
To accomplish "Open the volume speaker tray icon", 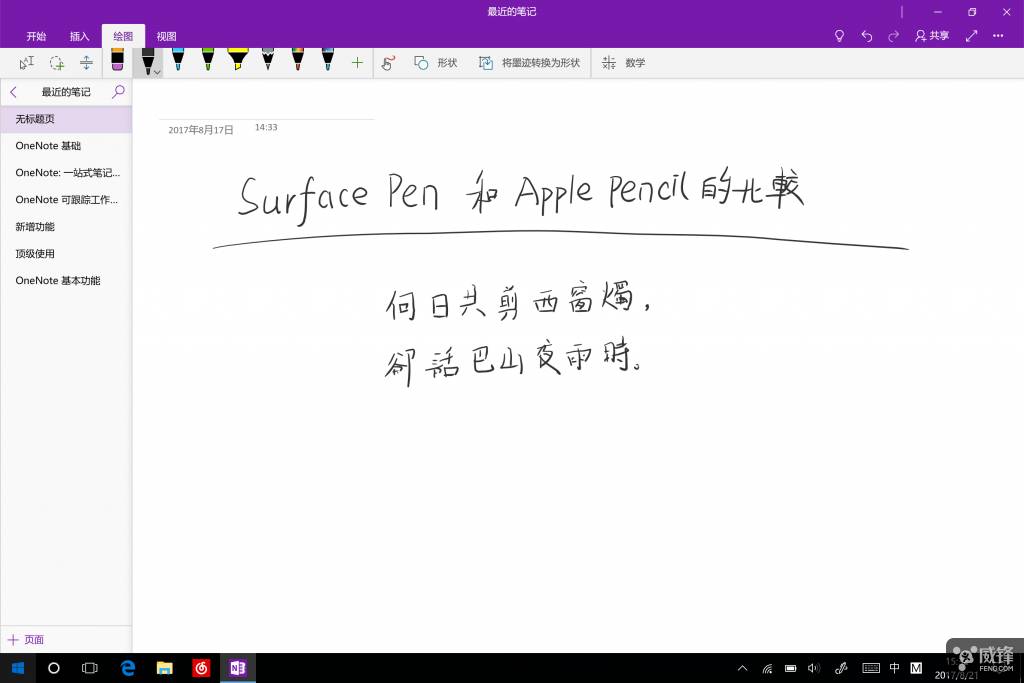I will (x=814, y=668).
